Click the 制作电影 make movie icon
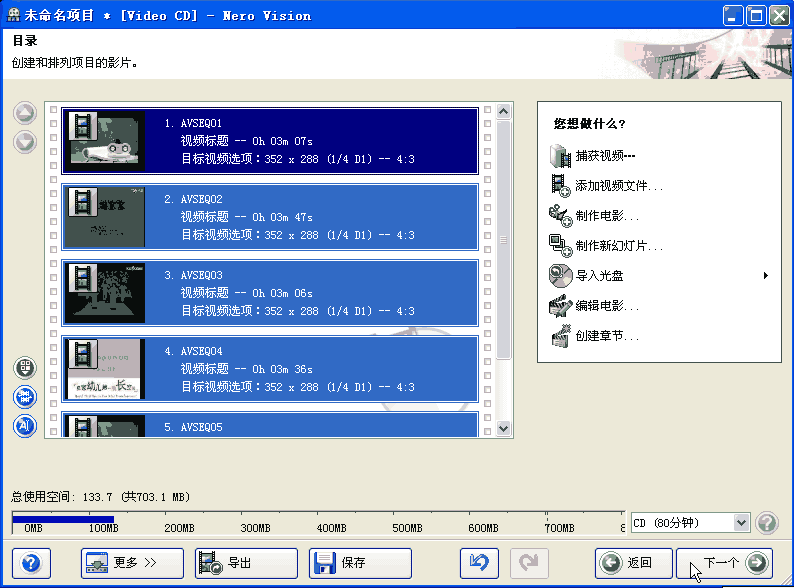 (560, 215)
